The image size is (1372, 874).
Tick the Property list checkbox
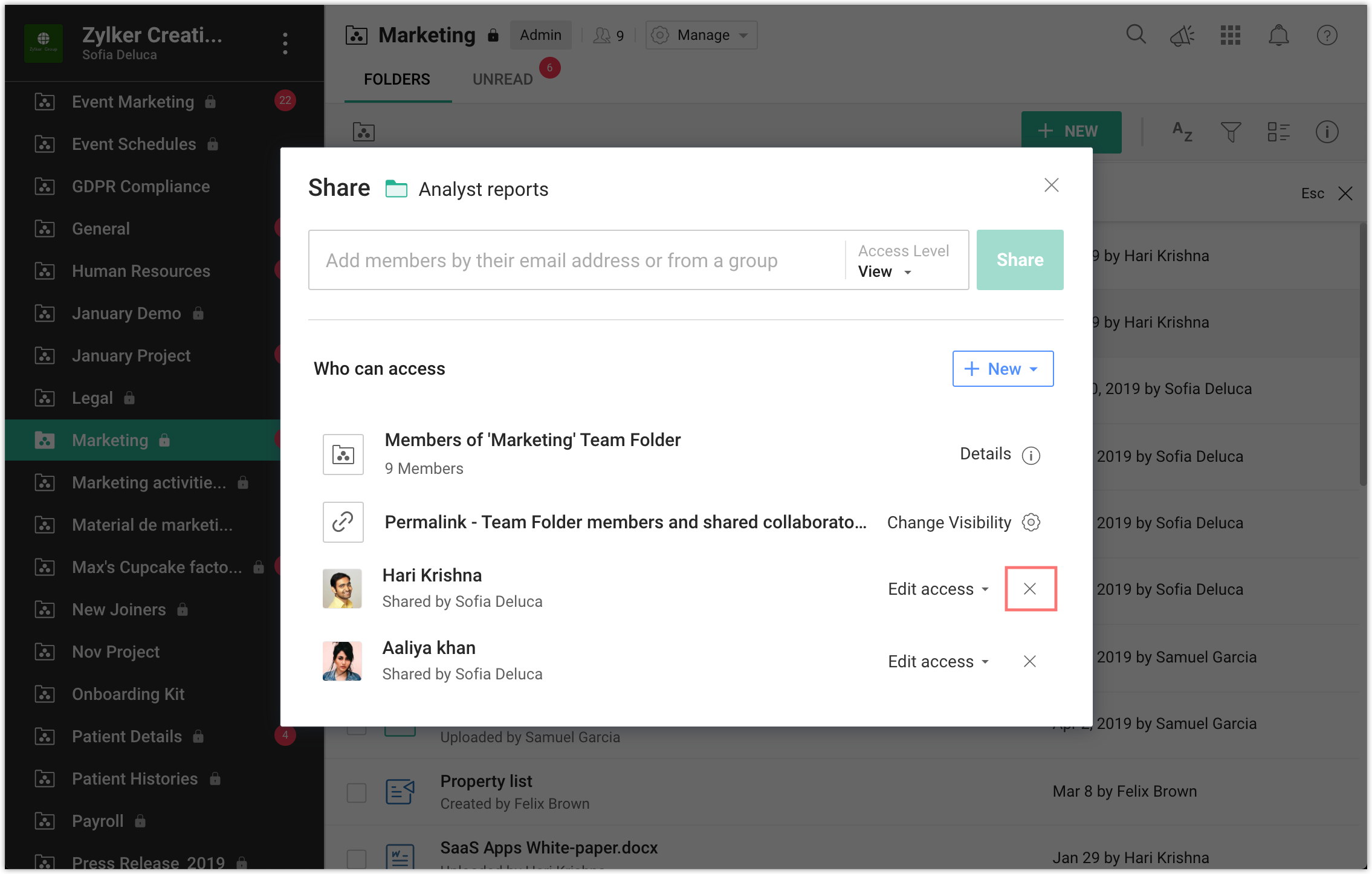[x=357, y=792]
